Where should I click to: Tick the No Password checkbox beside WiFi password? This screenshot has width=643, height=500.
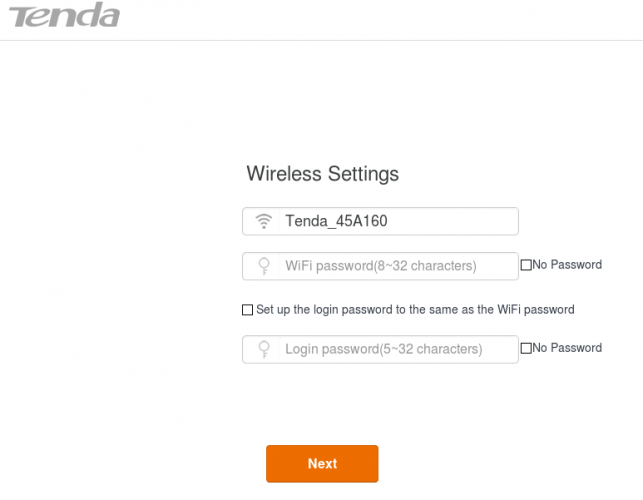pyautogui.click(x=526, y=266)
